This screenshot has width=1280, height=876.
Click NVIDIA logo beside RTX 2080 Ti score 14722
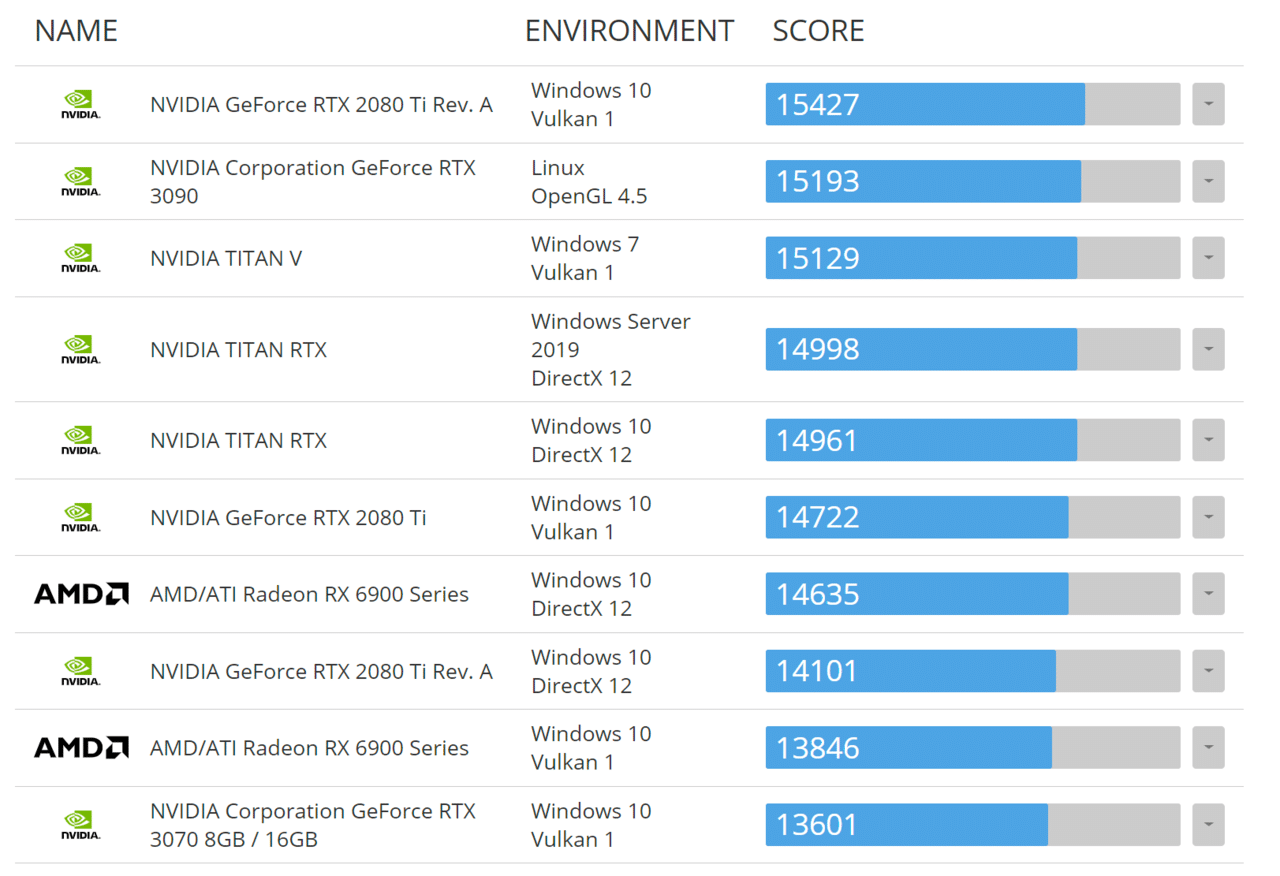pos(80,518)
